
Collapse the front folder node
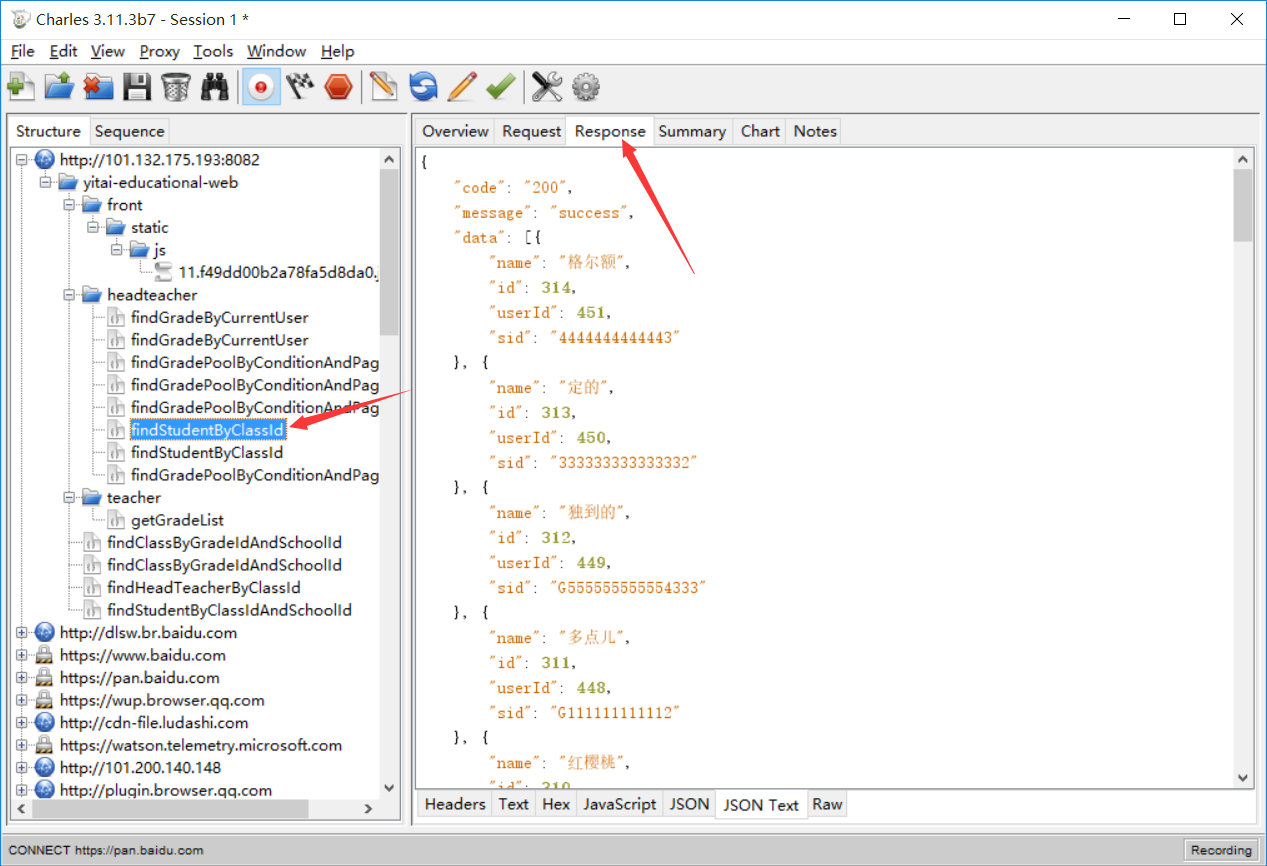(x=69, y=205)
